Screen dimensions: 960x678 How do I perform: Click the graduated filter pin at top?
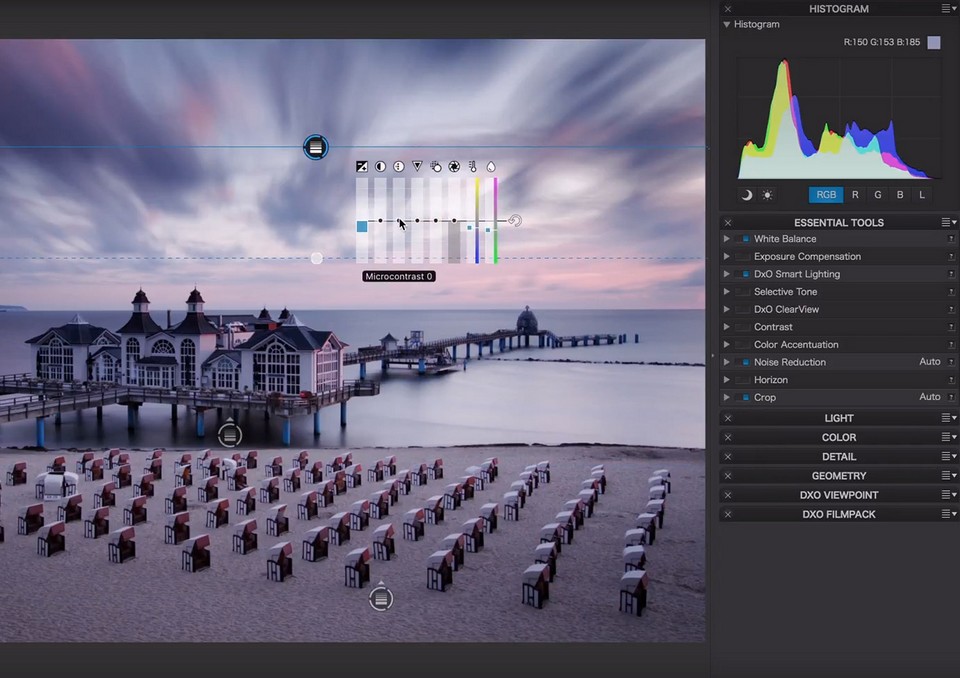(x=315, y=148)
